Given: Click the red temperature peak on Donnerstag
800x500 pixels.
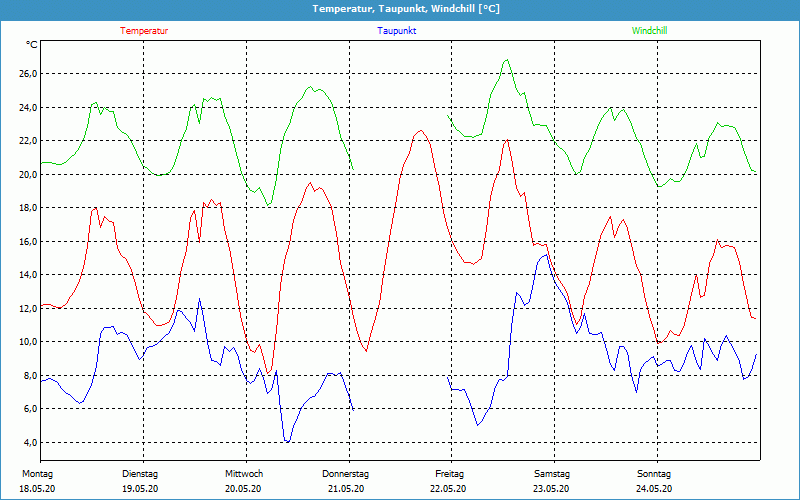Looking at the screenshot, I should (x=420, y=131).
